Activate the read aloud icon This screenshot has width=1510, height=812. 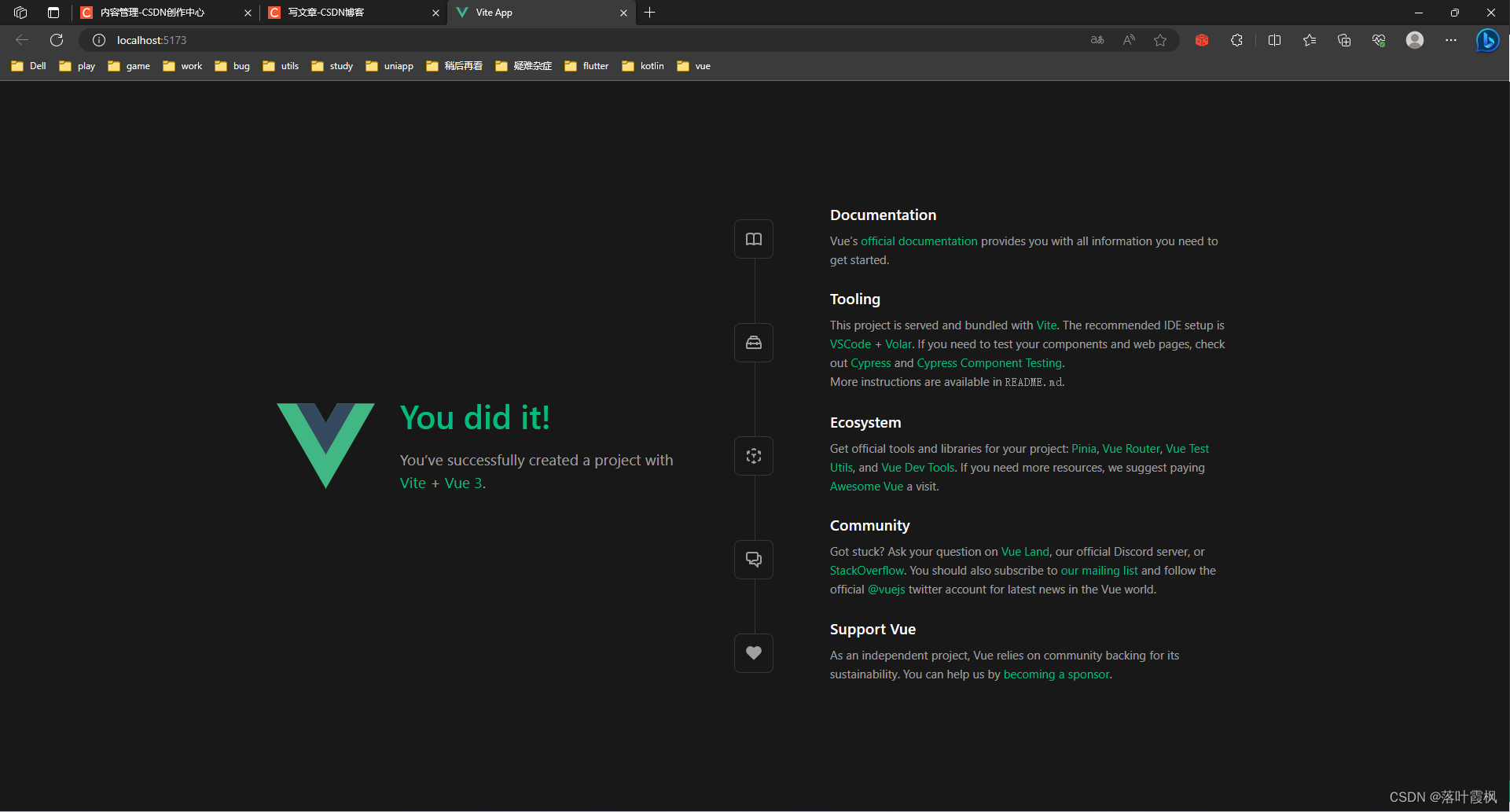point(1129,40)
